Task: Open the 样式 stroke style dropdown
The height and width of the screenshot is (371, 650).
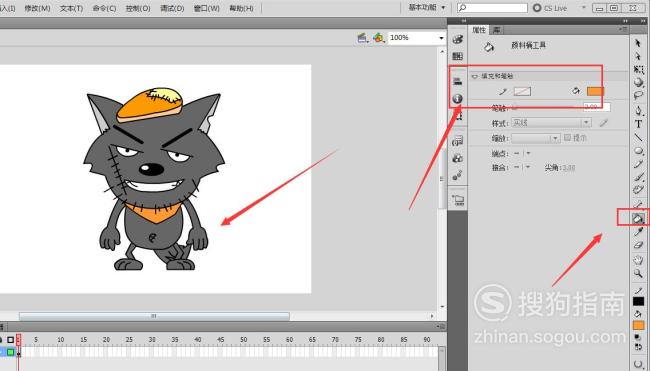Action: tap(551, 123)
